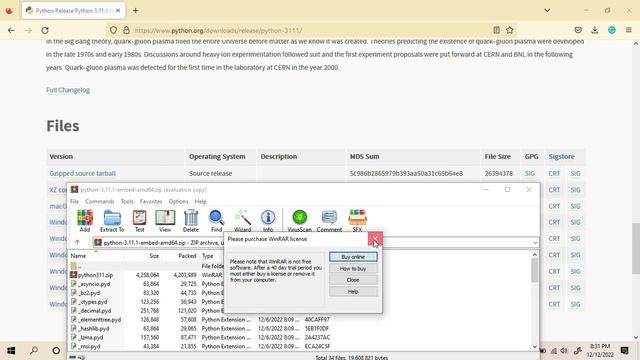Expand the list all tabs chevron
Screen dimensions: 640x360
click(547, 11)
